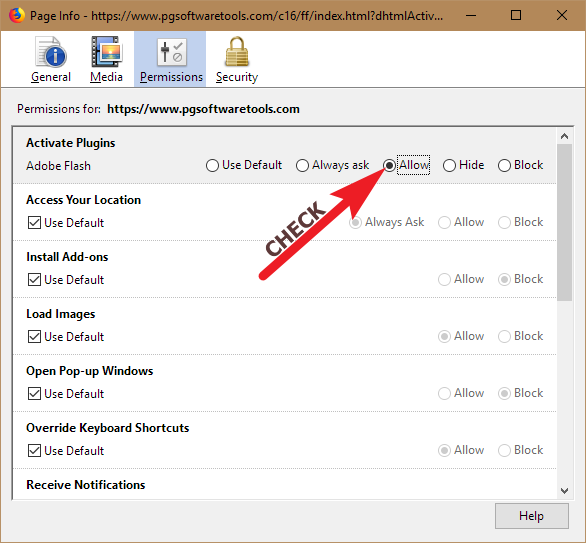The width and height of the screenshot is (586, 543).
Task: Uncheck Use Default under Open Pop-up Windows
Action: click(x=34, y=394)
